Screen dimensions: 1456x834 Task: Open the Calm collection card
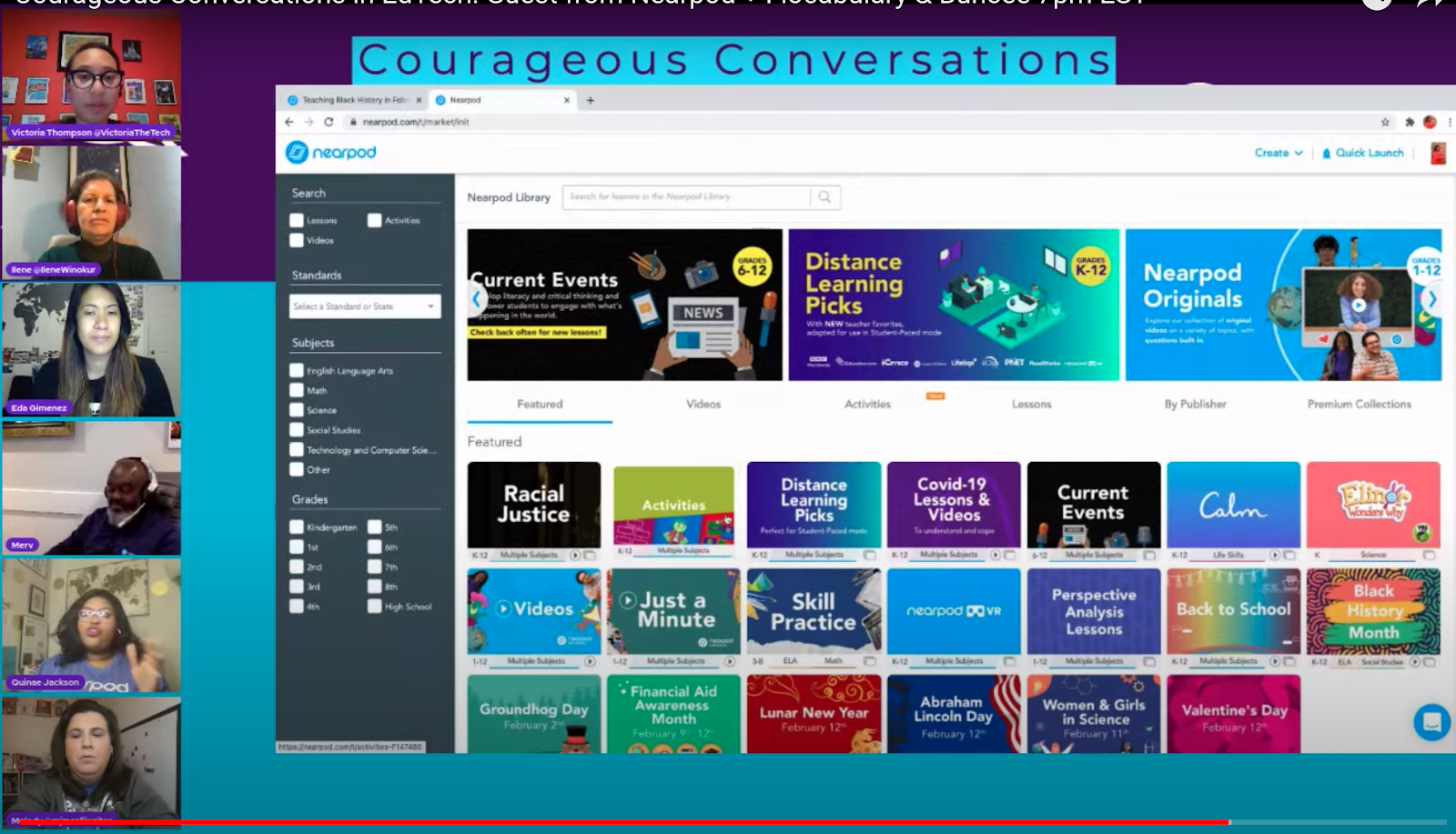[x=1234, y=511]
